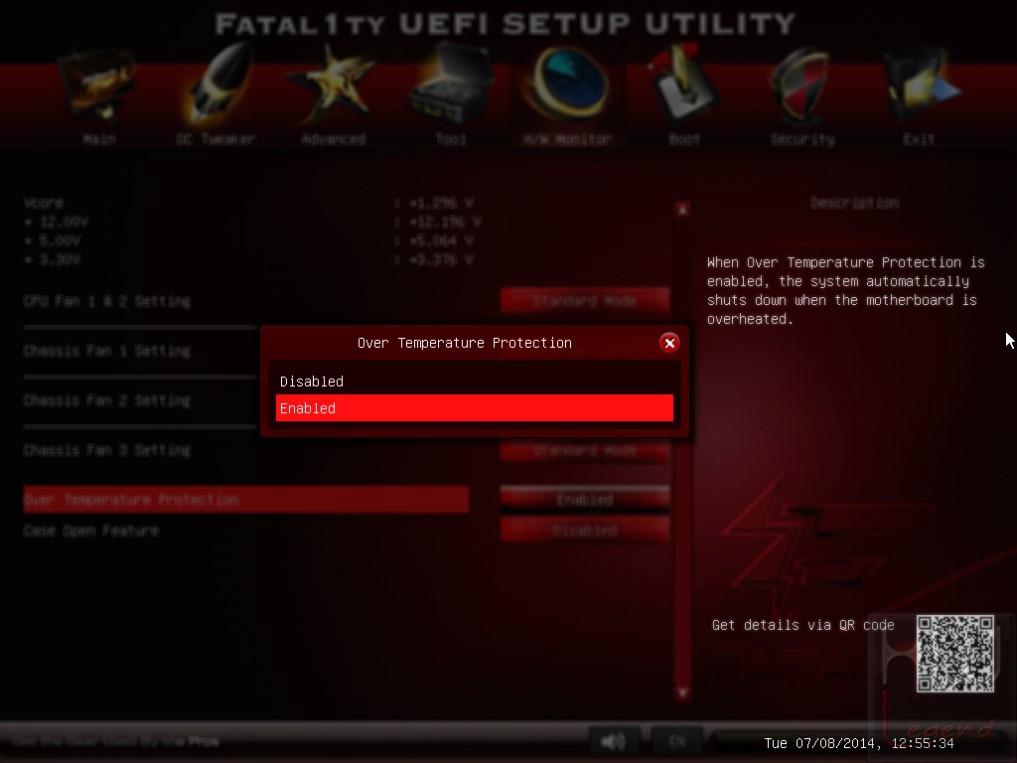Click the date and time display
The height and width of the screenshot is (763, 1017).
pyautogui.click(x=859, y=743)
